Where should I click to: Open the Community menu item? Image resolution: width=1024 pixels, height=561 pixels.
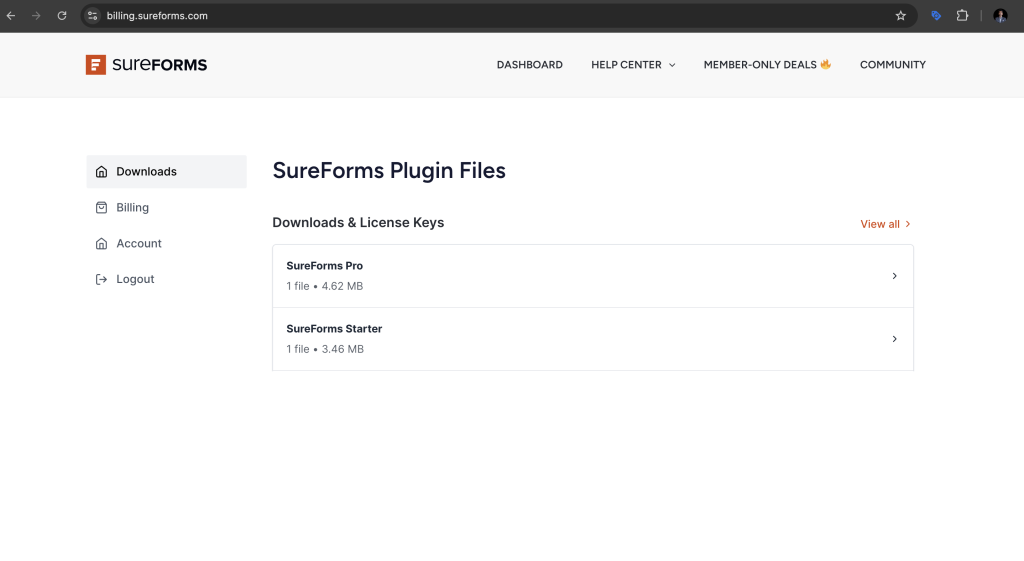pos(892,65)
